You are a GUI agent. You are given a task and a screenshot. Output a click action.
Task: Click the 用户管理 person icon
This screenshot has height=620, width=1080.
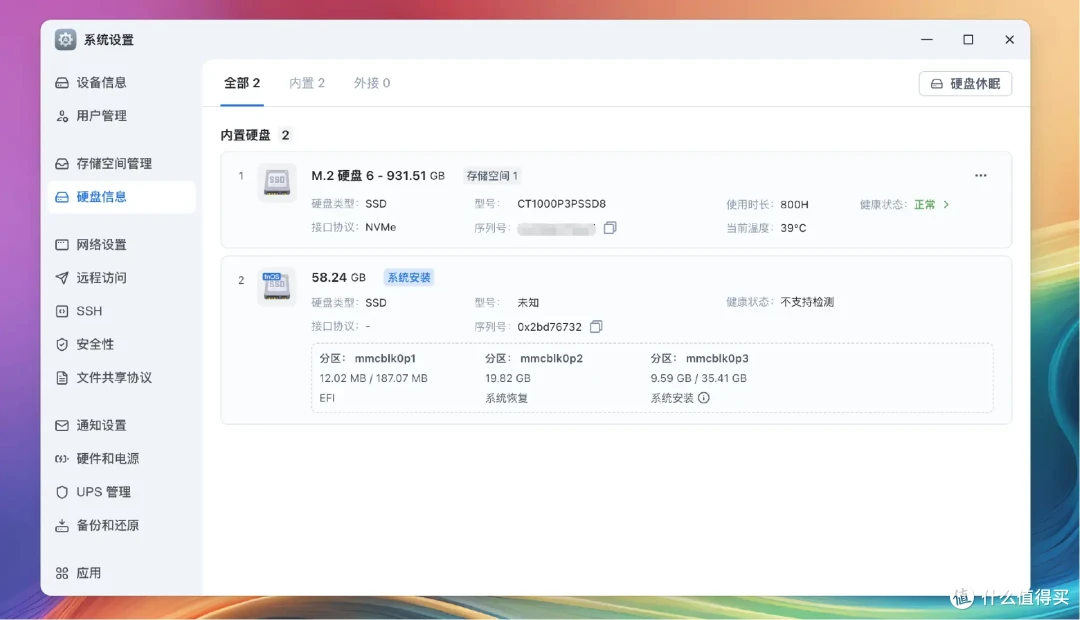click(x=62, y=116)
